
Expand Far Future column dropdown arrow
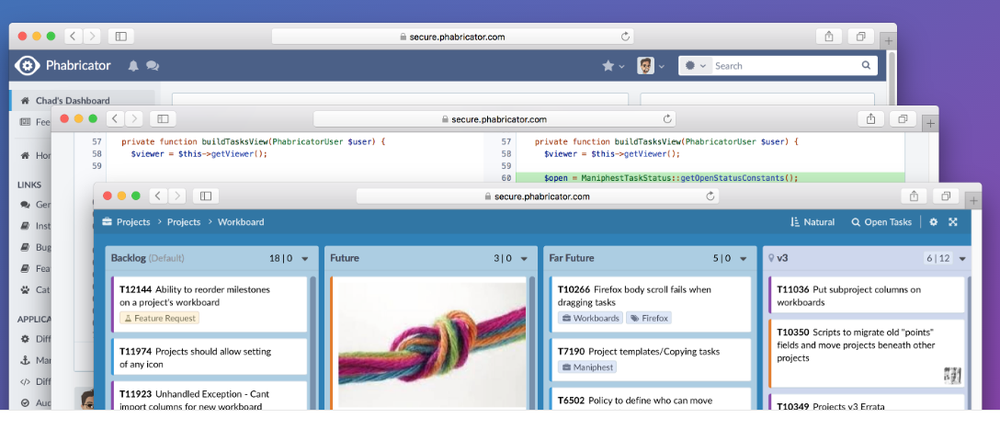[744, 258]
